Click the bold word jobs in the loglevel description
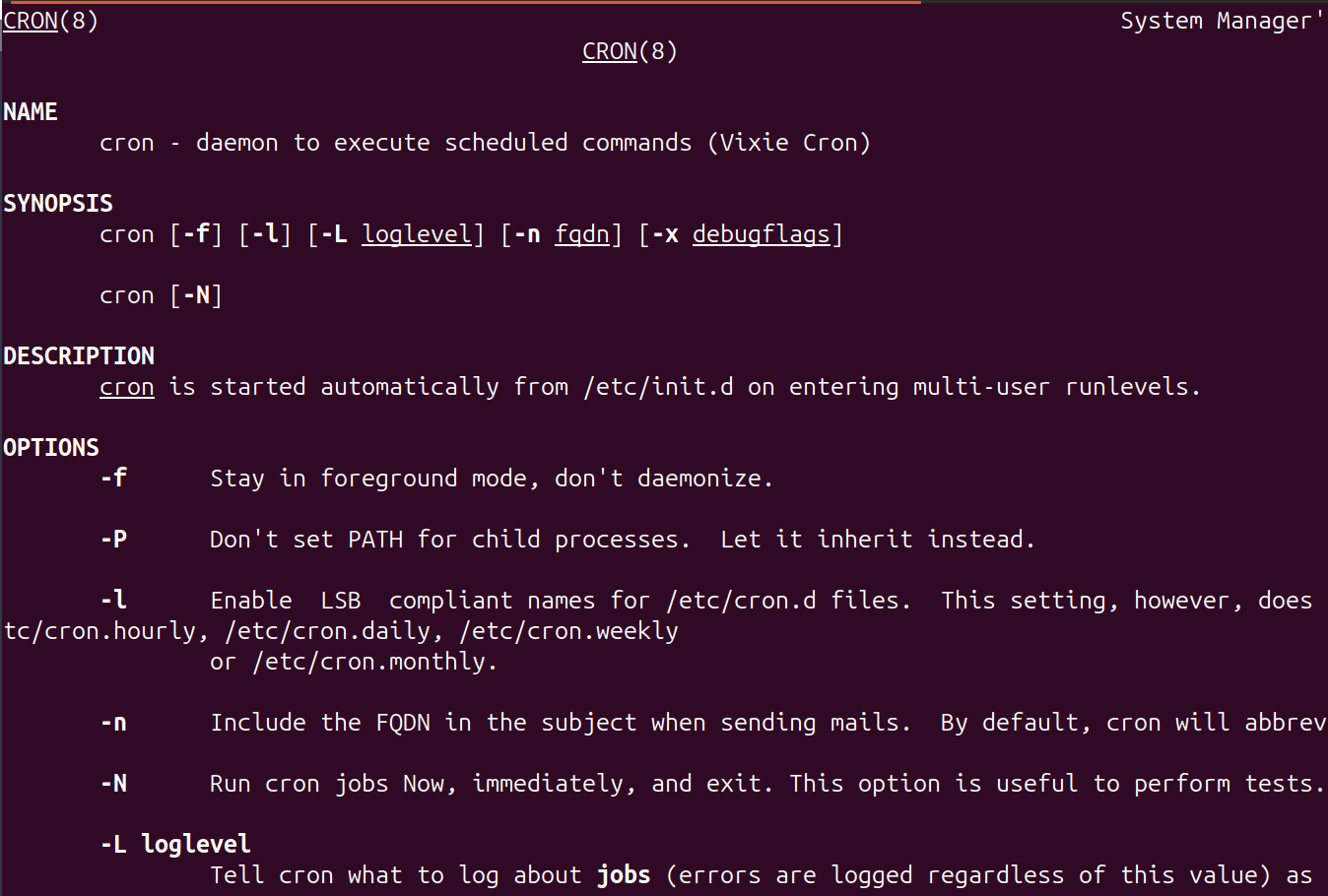 [x=624, y=875]
